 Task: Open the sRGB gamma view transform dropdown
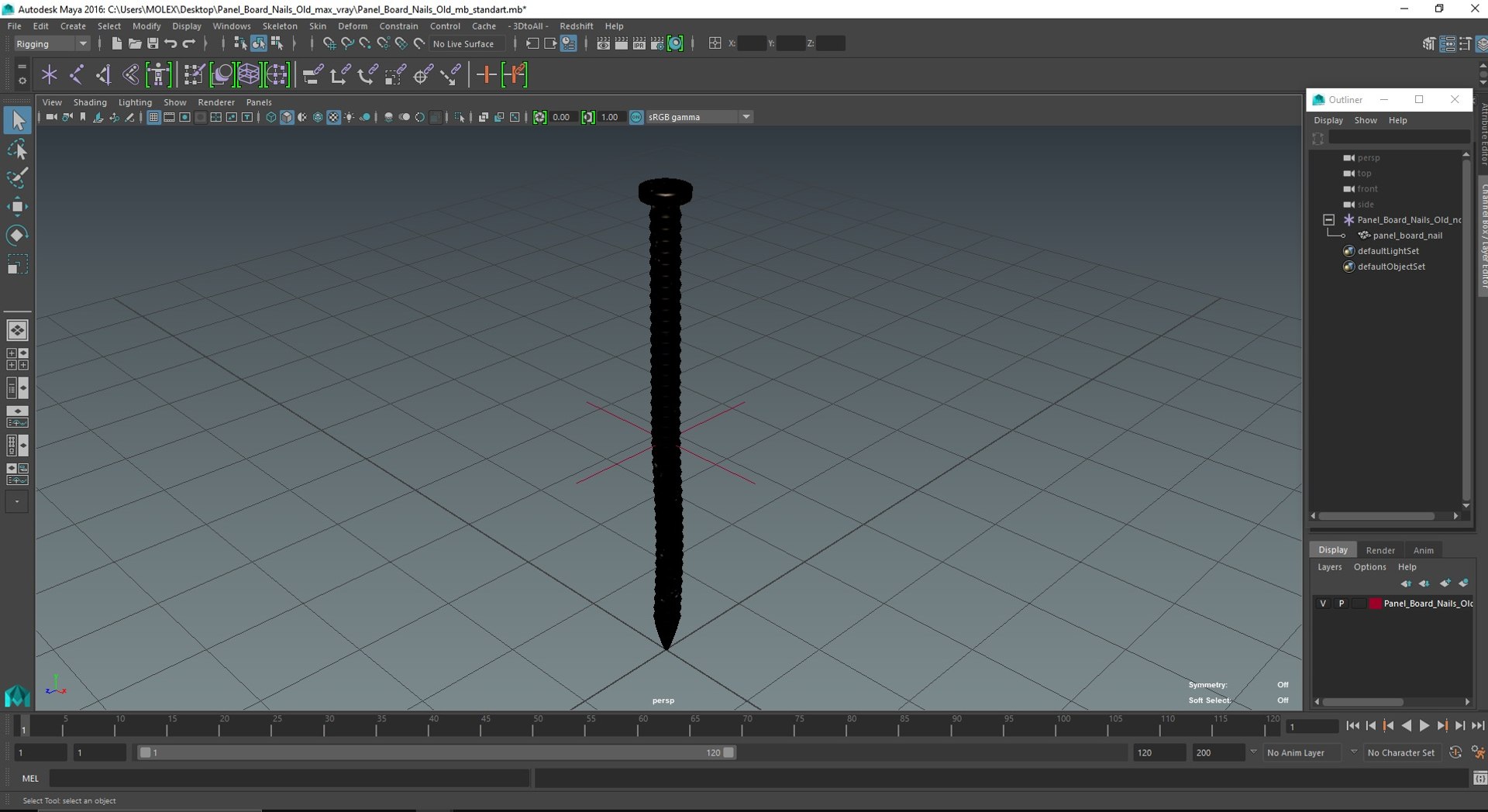pyautogui.click(x=699, y=117)
